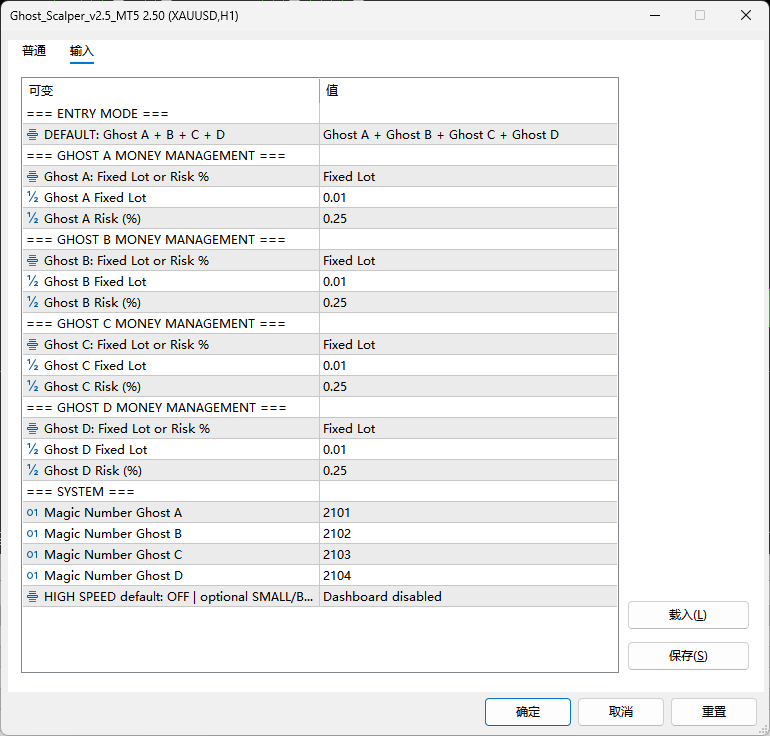Select the === ENTRY MODE === row

tap(320, 113)
